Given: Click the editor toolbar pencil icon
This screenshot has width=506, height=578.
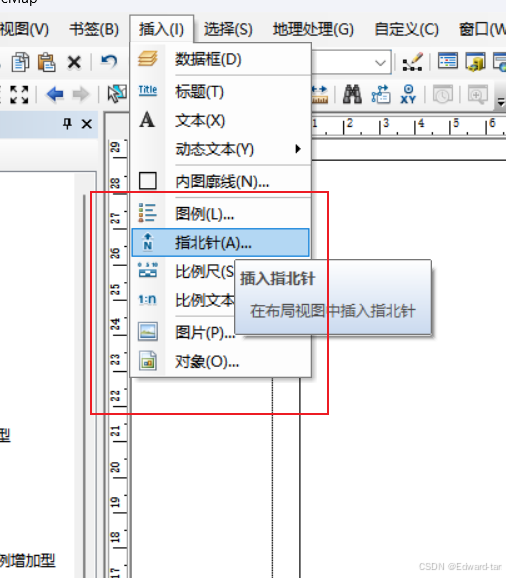Looking at the screenshot, I should point(412,62).
